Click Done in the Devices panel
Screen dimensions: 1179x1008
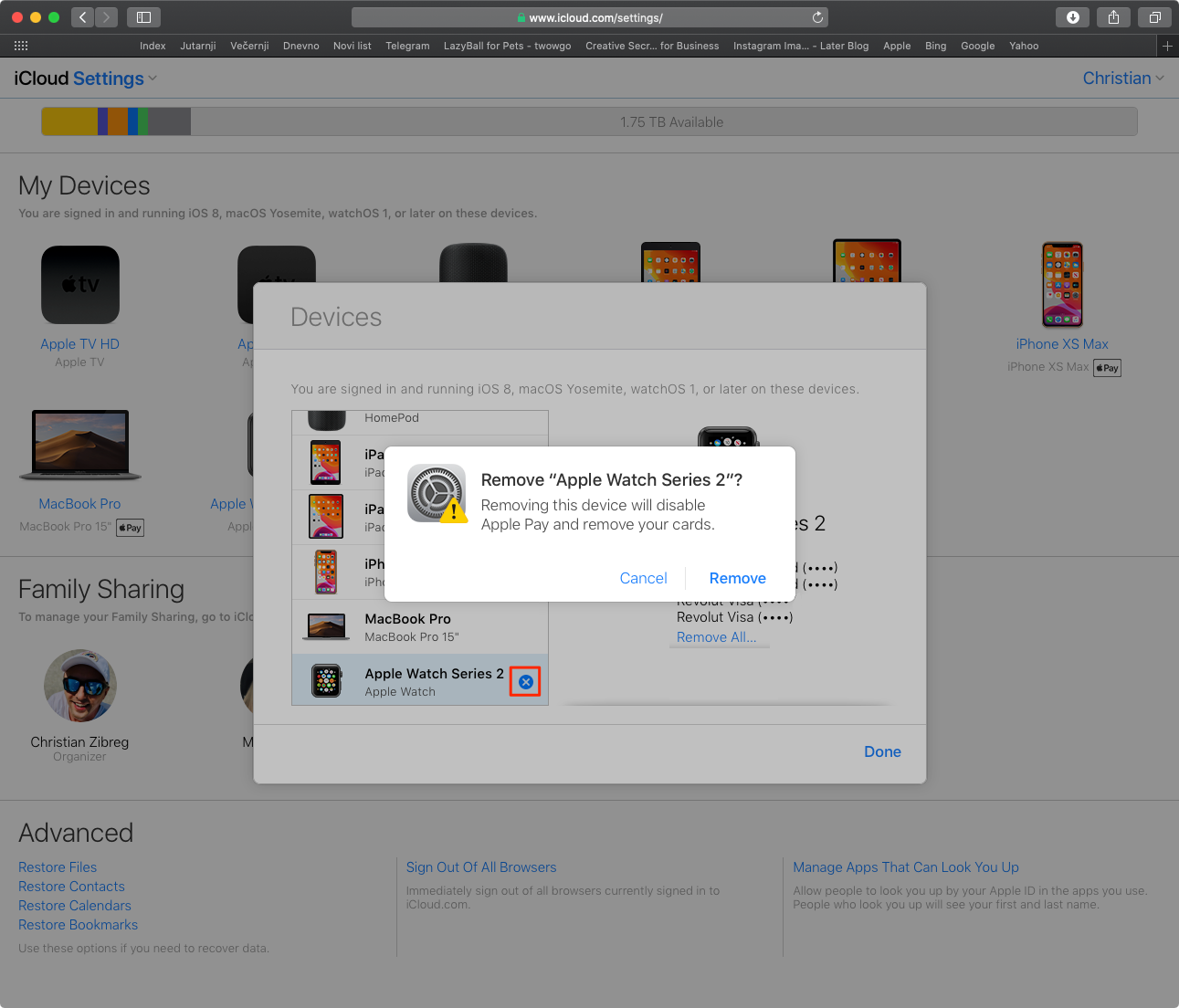[882, 751]
